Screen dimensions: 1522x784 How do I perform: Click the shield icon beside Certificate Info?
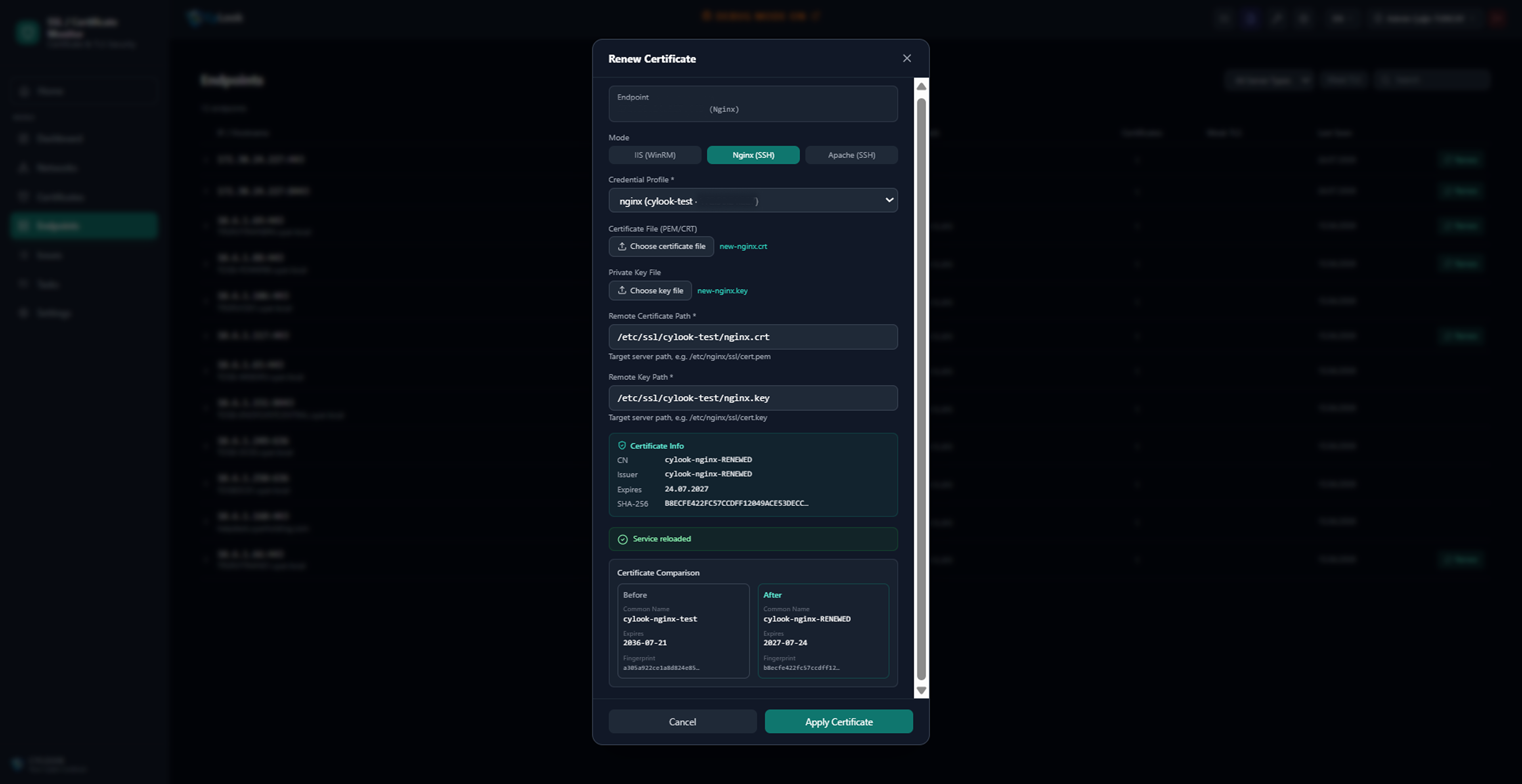click(x=621, y=446)
